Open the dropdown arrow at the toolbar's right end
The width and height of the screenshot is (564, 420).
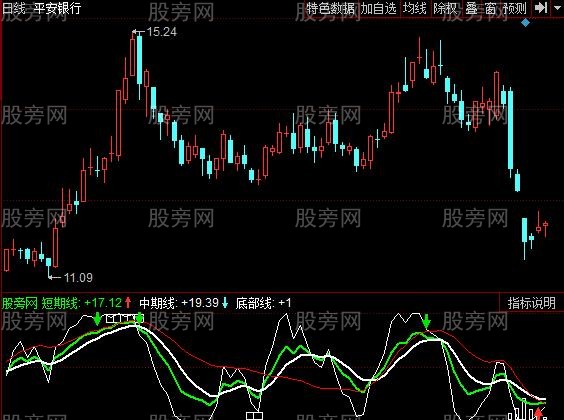[x=557, y=7]
